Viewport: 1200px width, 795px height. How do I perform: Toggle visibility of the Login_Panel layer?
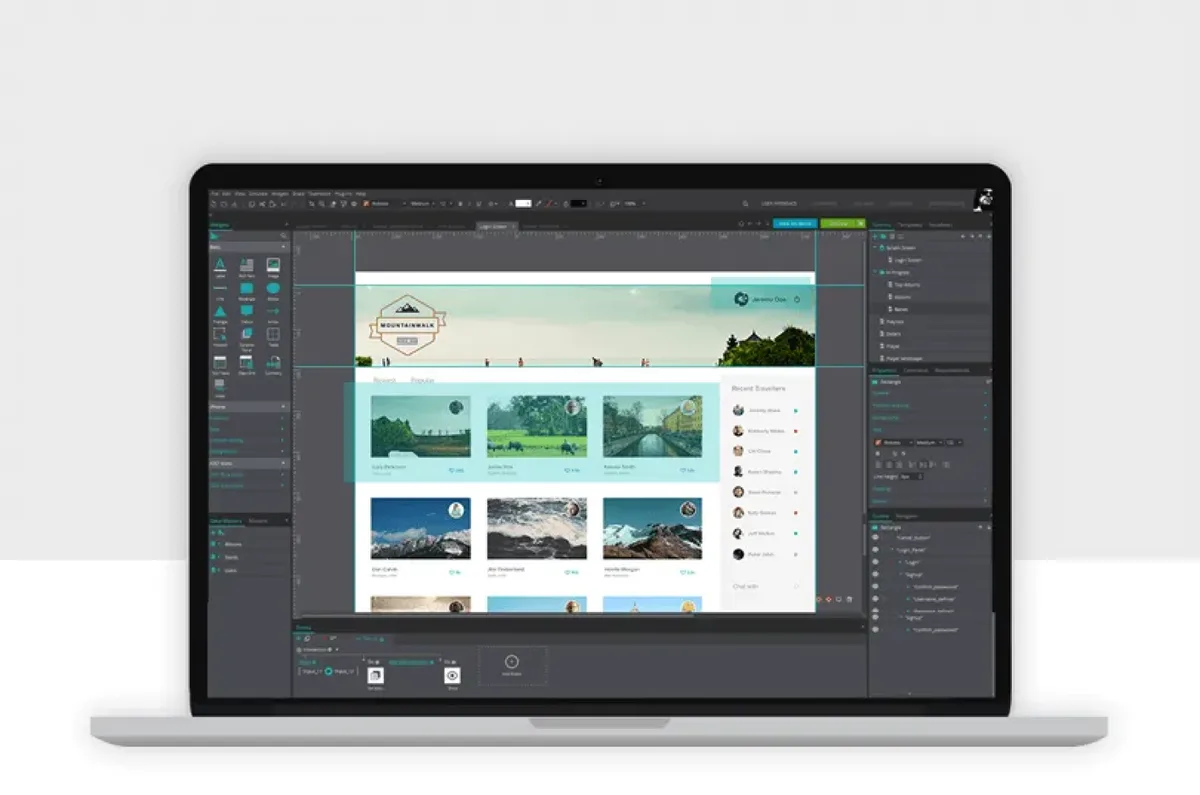(x=875, y=549)
